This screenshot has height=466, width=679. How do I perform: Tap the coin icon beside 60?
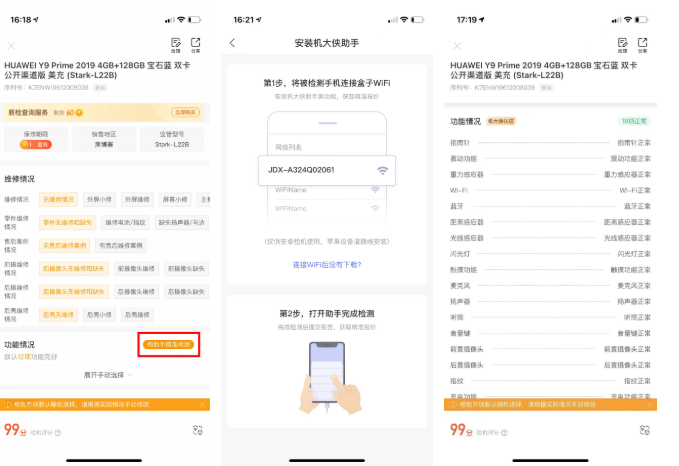pyautogui.click(x=79, y=113)
